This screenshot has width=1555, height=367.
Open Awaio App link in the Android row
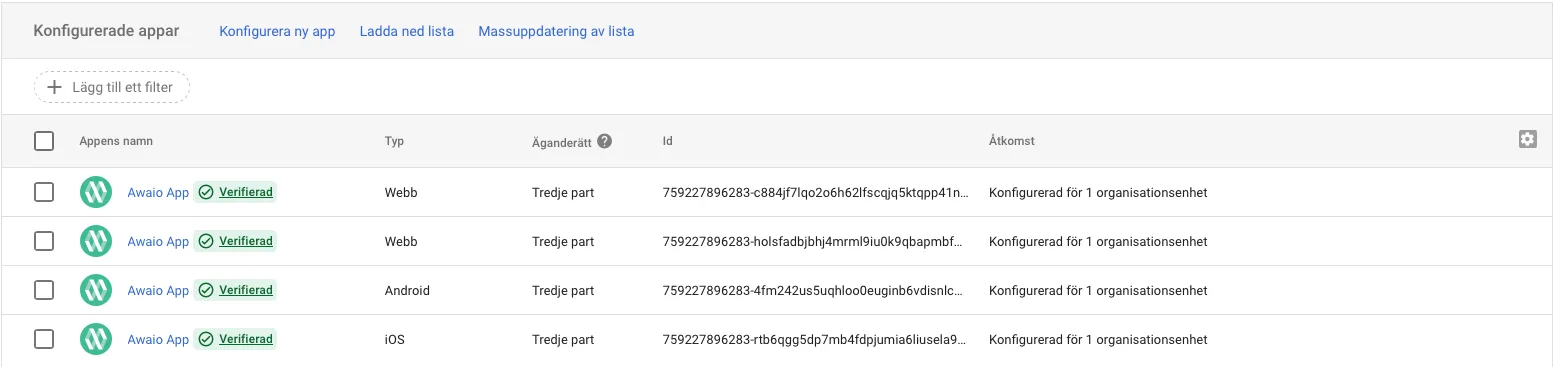tap(158, 291)
